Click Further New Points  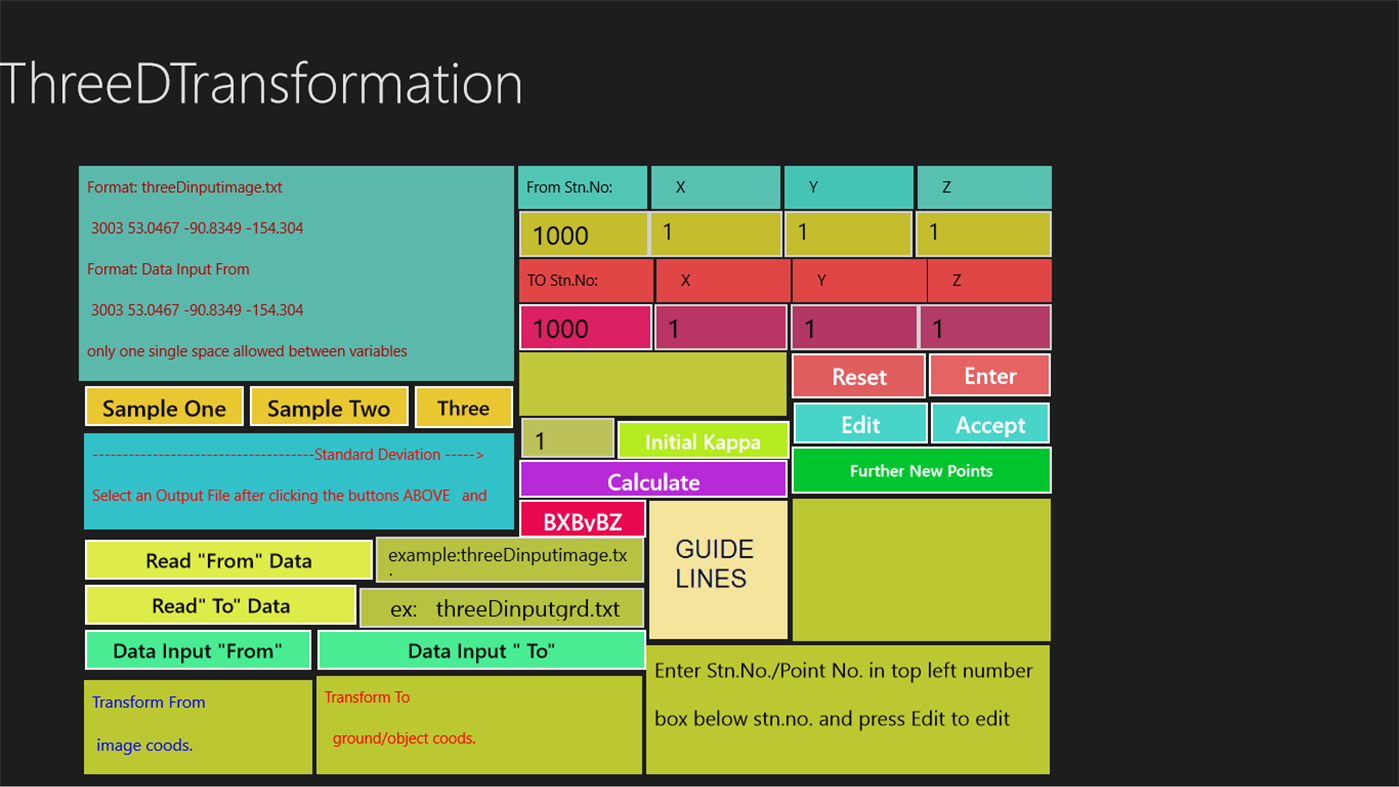pos(920,470)
